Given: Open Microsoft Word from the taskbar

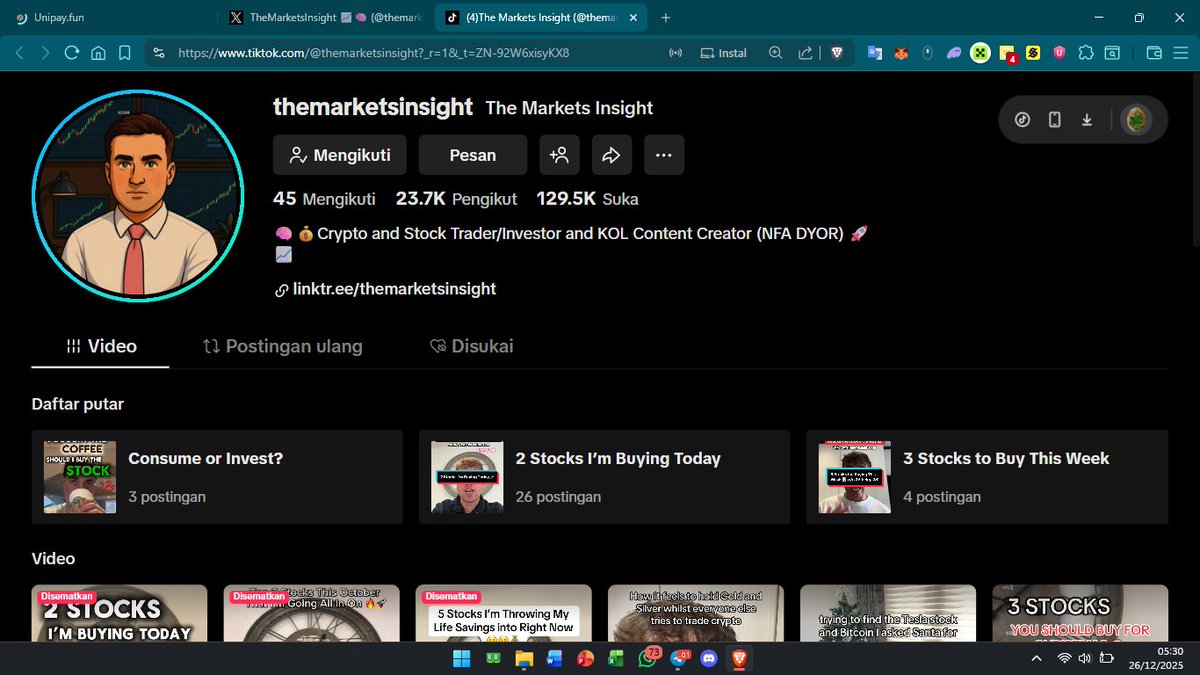Looking at the screenshot, I should tap(555, 658).
